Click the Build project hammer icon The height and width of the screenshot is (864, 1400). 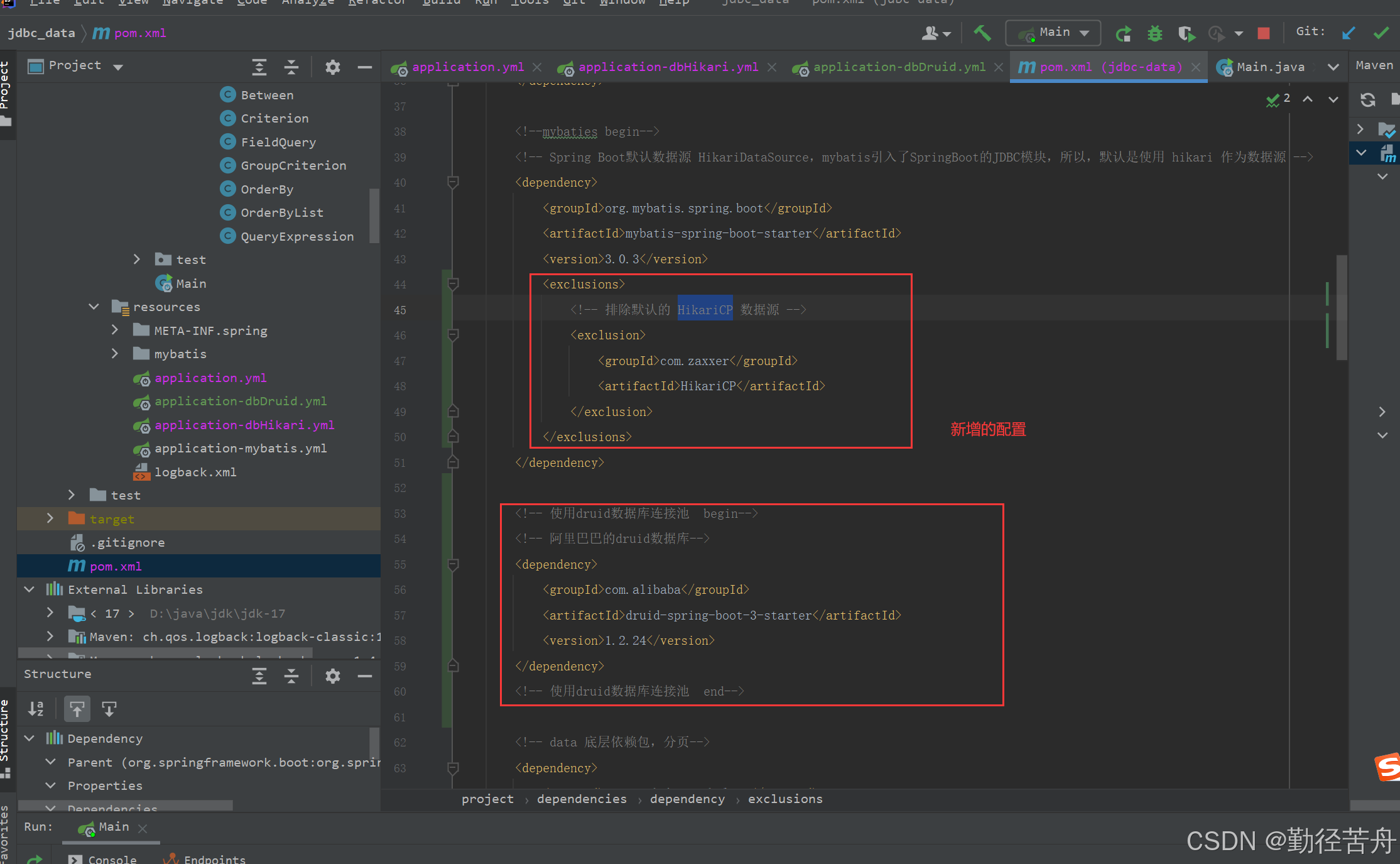(x=982, y=33)
